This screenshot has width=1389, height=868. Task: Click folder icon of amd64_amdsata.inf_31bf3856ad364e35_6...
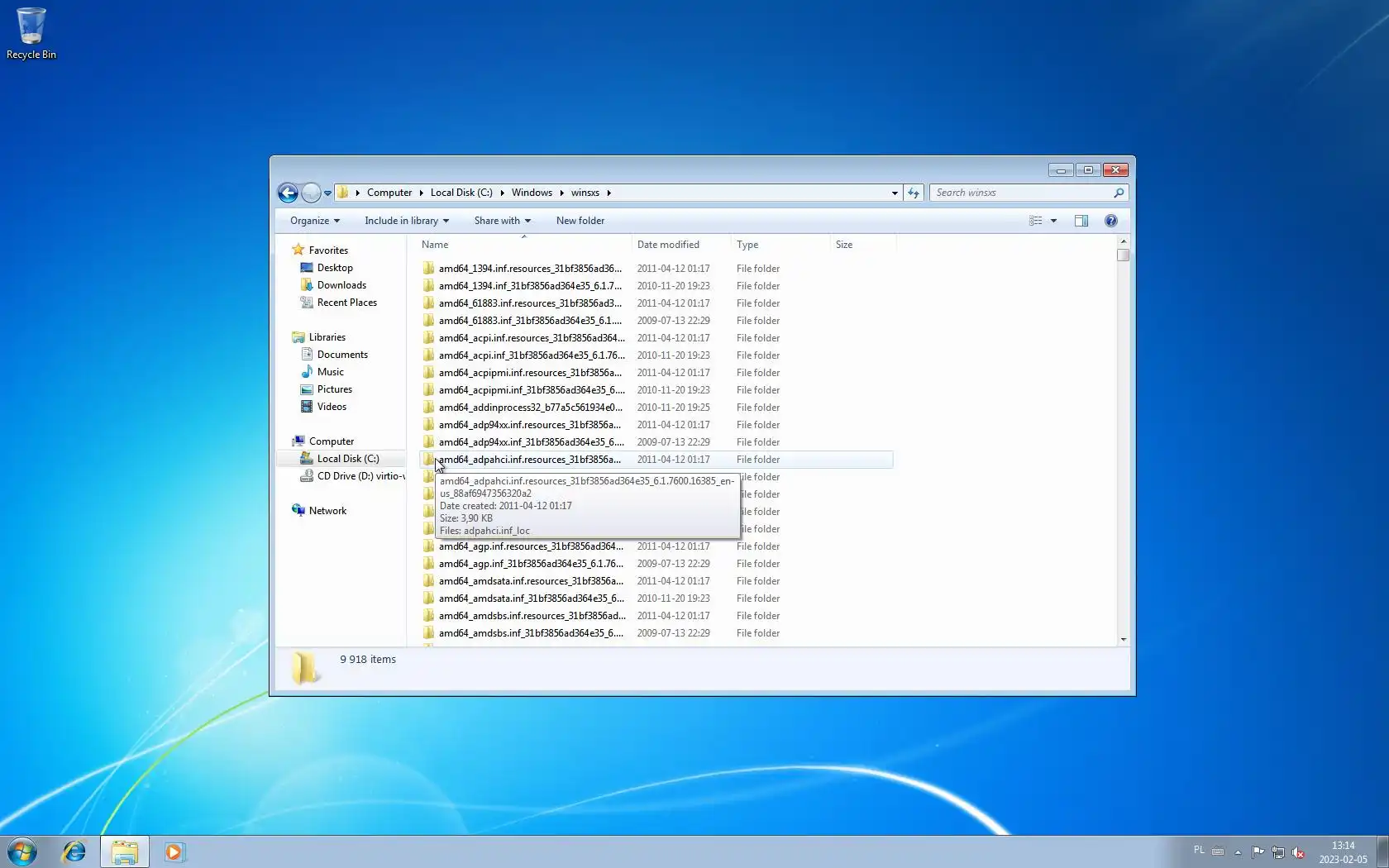point(428,599)
